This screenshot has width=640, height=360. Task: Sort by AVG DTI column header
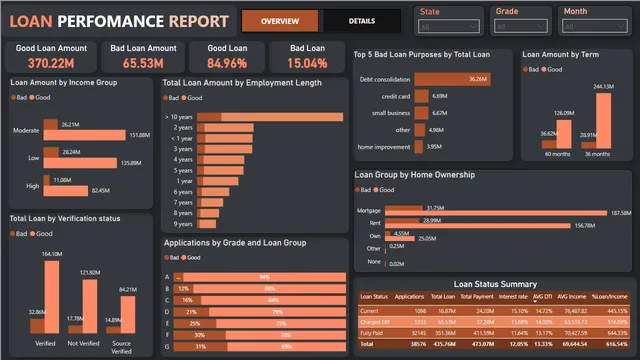coord(542,297)
